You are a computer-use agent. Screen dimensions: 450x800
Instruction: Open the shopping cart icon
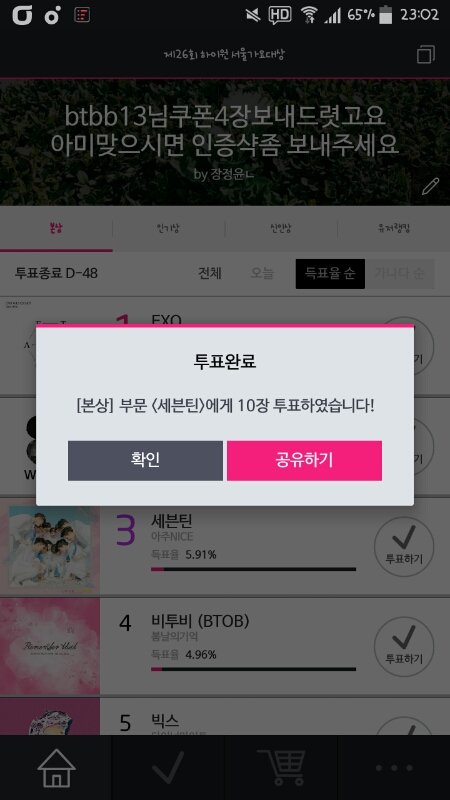coord(281,767)
